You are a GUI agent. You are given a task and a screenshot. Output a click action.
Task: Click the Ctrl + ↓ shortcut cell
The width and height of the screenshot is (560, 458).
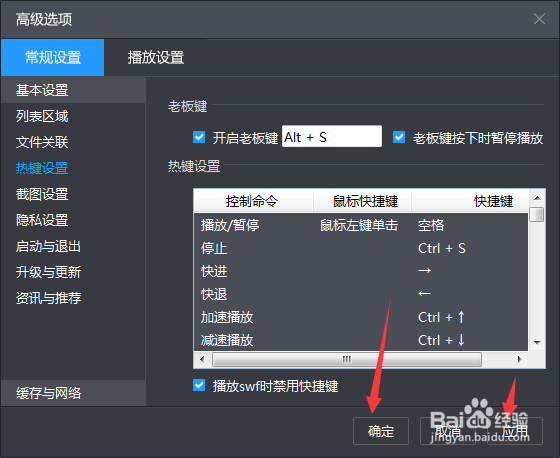(x=441, y=340)
